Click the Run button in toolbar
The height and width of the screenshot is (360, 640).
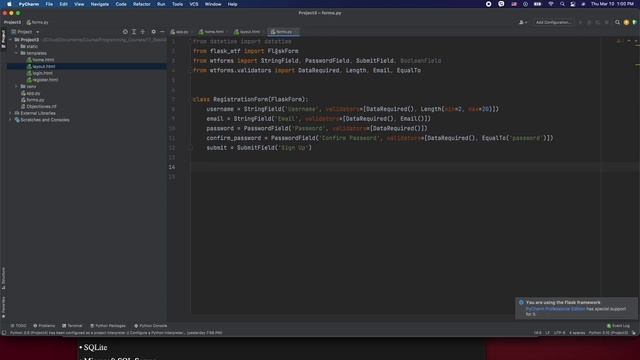[580, 22]
